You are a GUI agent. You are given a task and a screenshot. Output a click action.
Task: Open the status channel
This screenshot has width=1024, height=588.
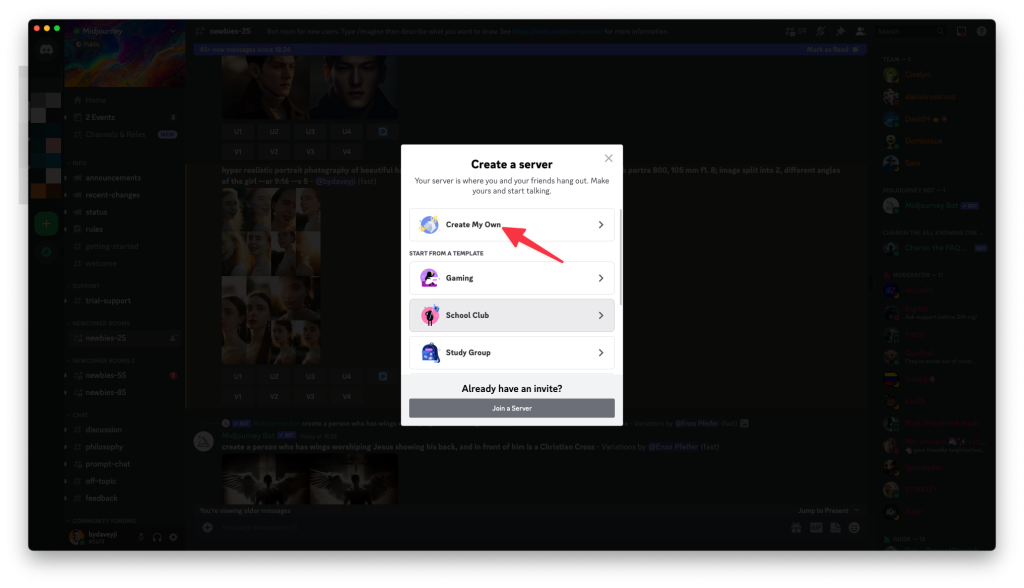tap(124, 212)
